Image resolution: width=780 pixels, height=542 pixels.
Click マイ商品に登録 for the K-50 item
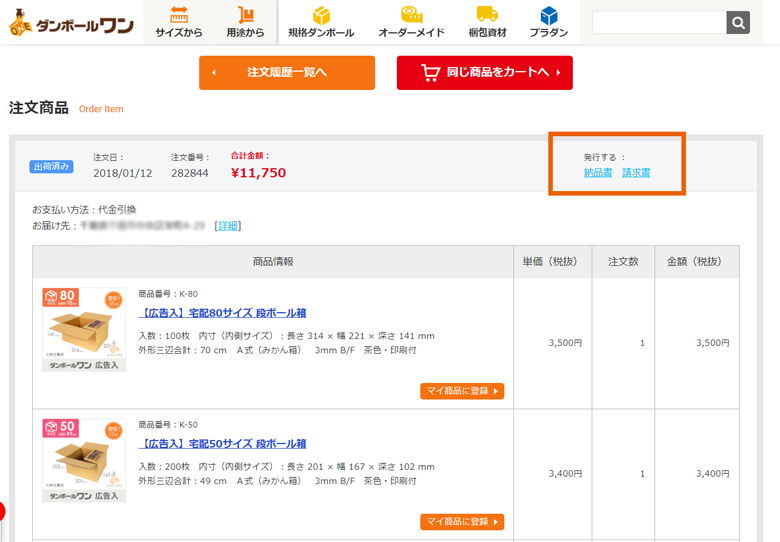click(x=462, y=522)
